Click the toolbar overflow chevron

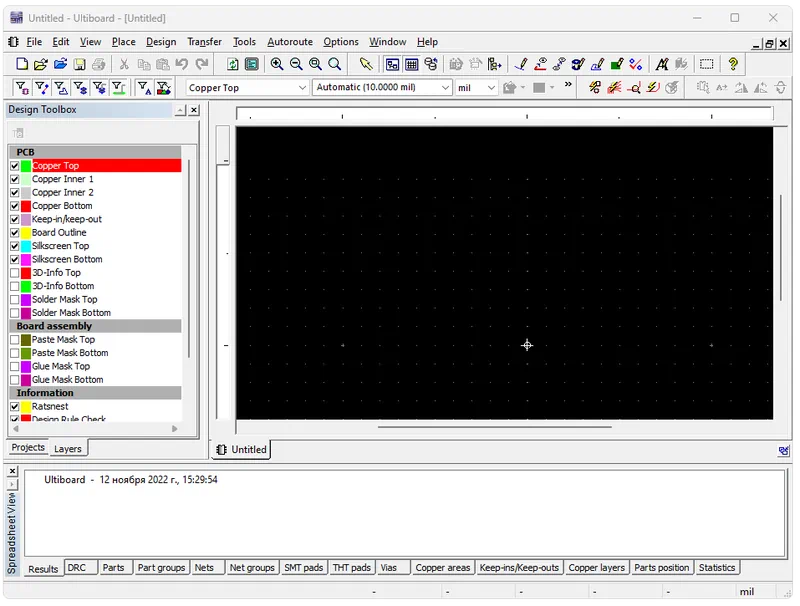(568, 85)
